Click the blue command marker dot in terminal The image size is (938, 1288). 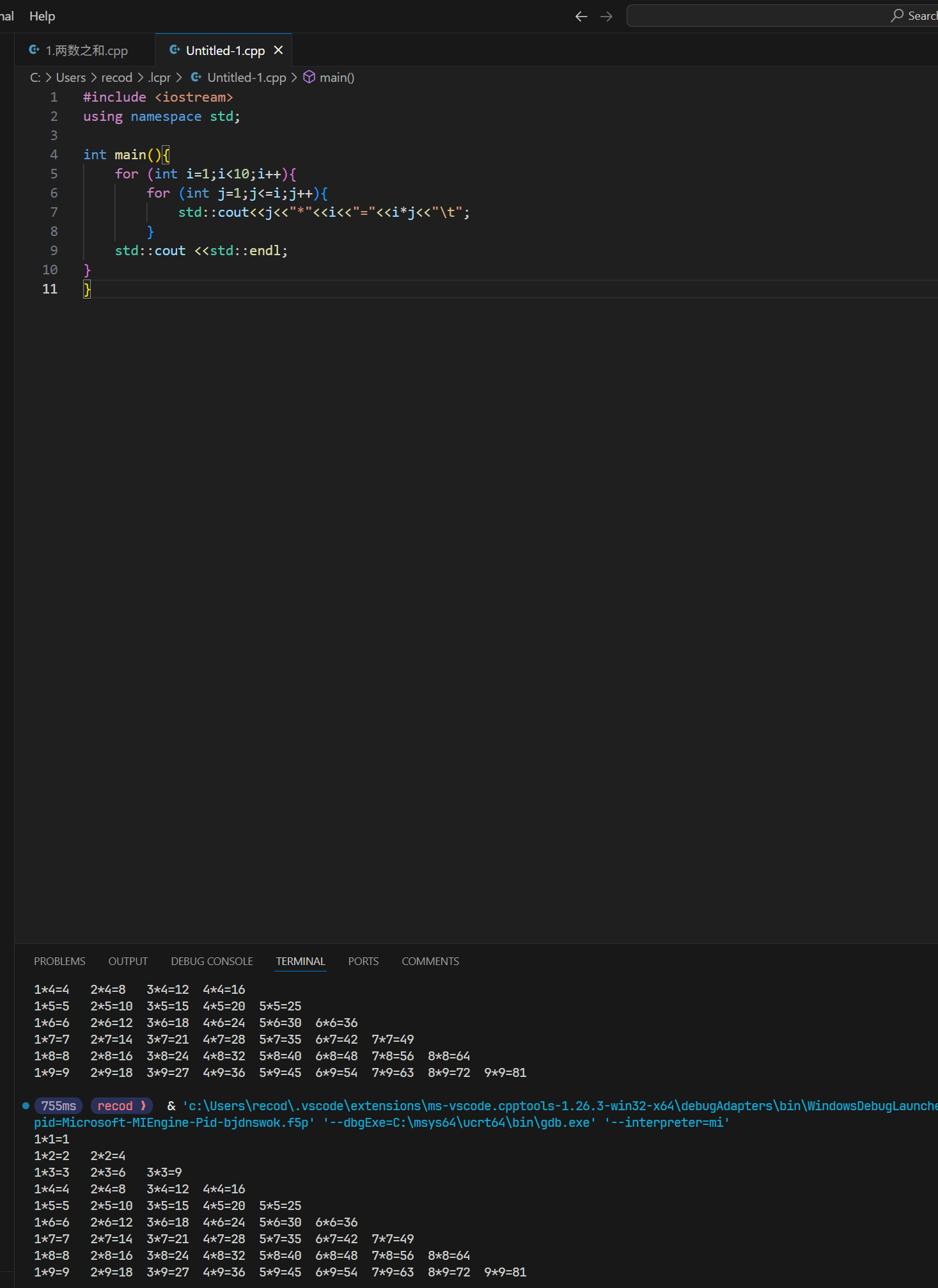tap(26, 1105)
